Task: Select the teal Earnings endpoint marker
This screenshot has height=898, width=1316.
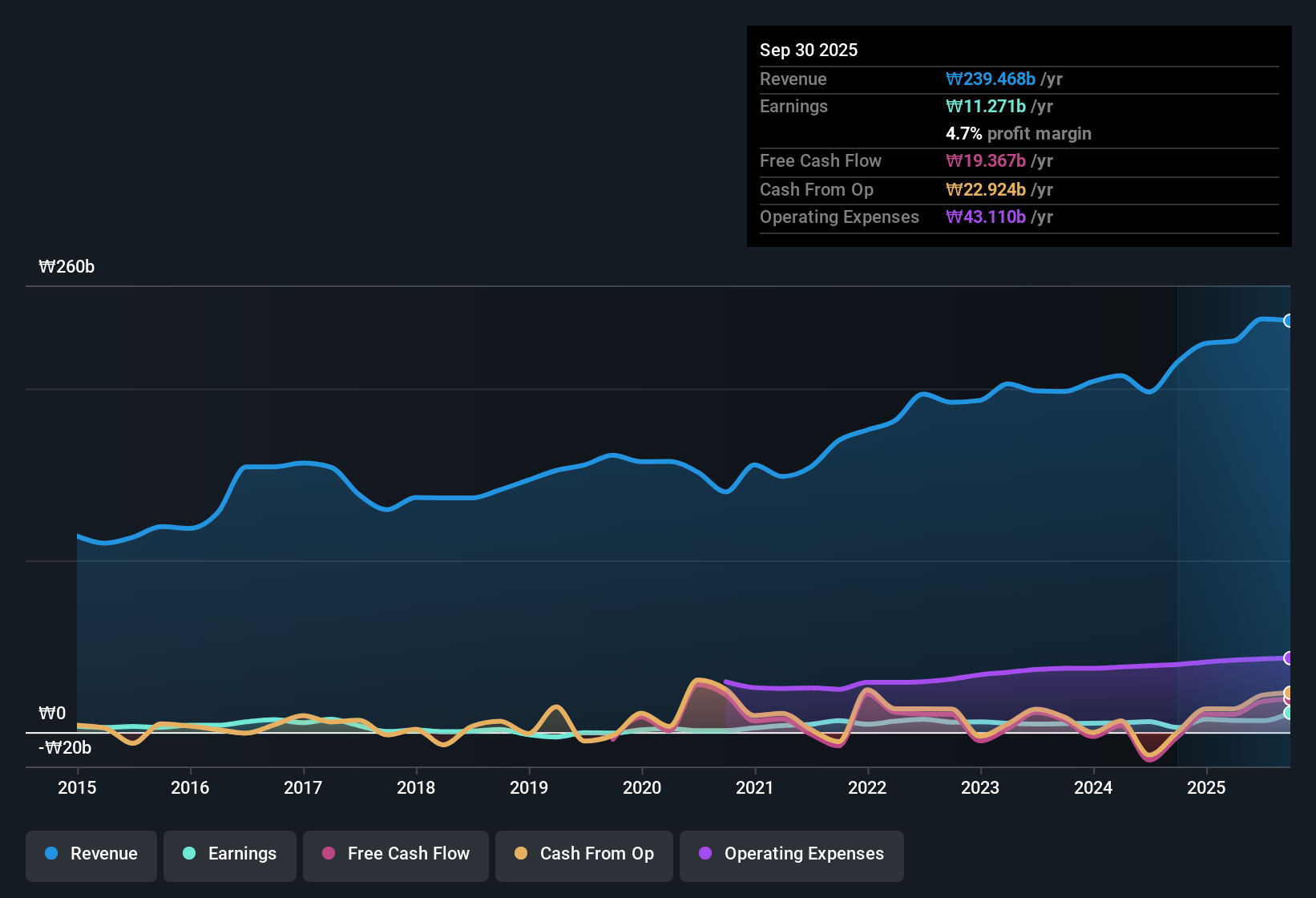Action: (x=1287, y=710)
